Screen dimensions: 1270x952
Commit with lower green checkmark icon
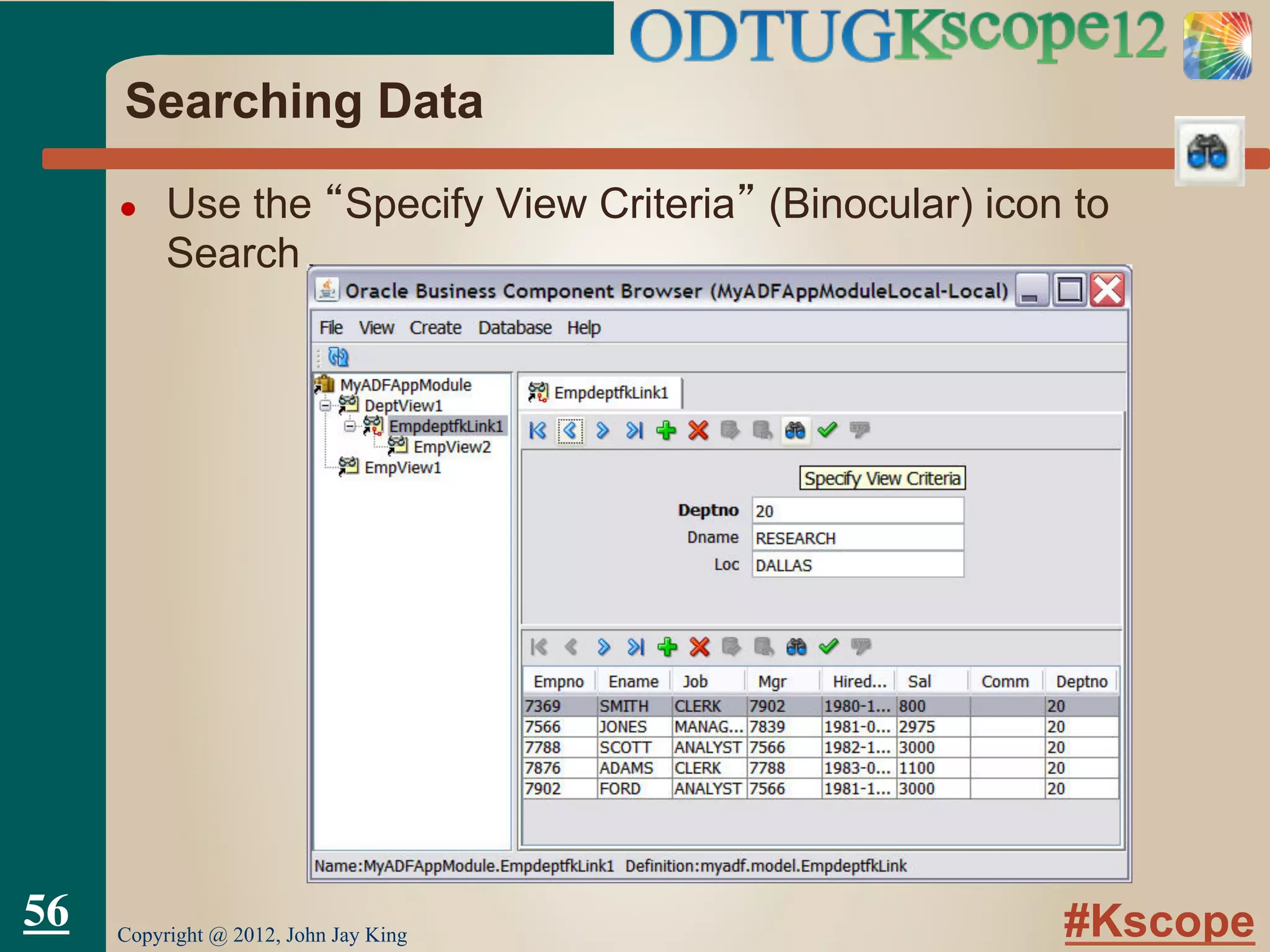pos(828,646)
